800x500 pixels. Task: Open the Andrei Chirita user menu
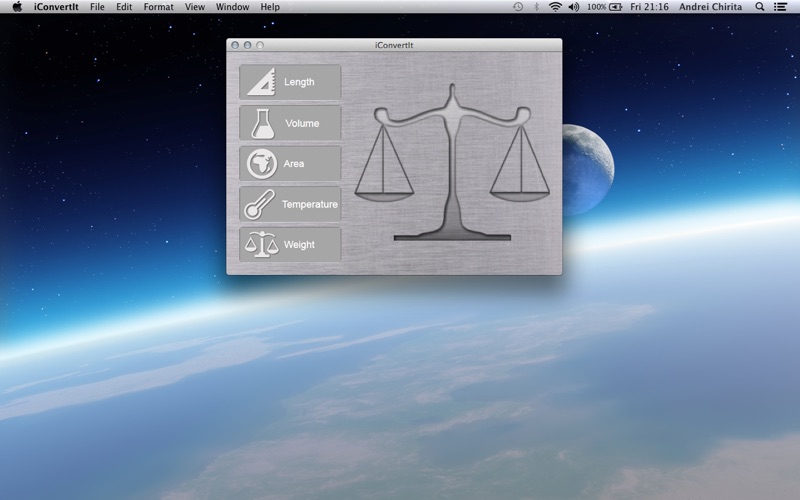tap(710, 7)
